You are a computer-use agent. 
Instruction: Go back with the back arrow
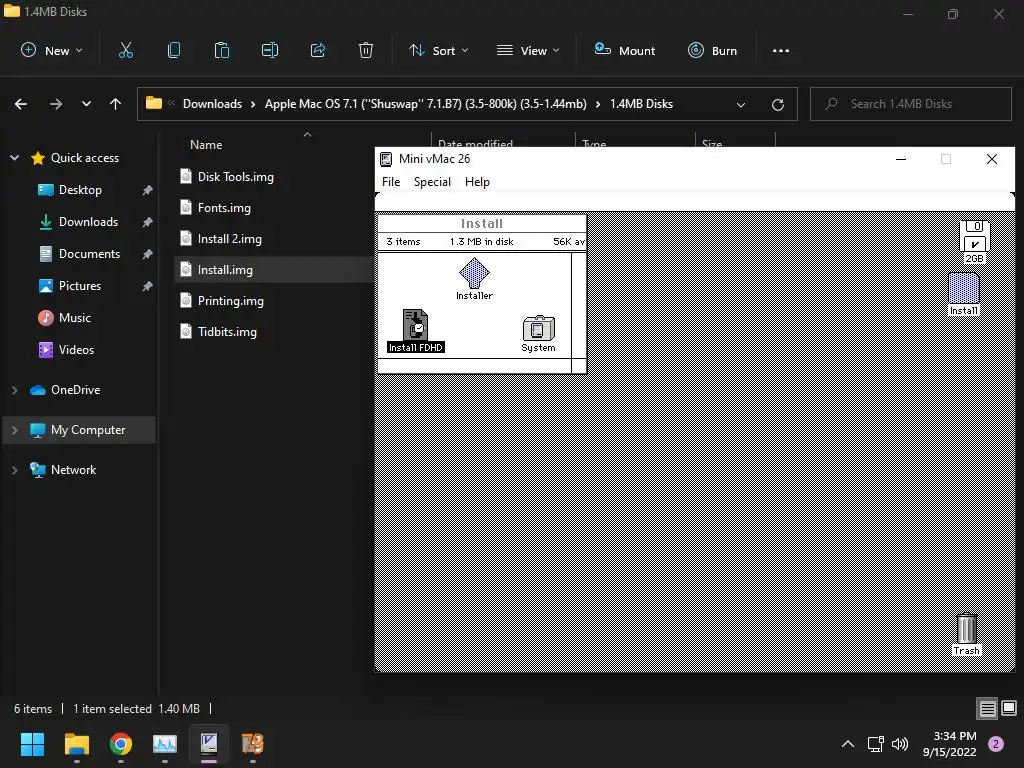(x=21, y=104)
